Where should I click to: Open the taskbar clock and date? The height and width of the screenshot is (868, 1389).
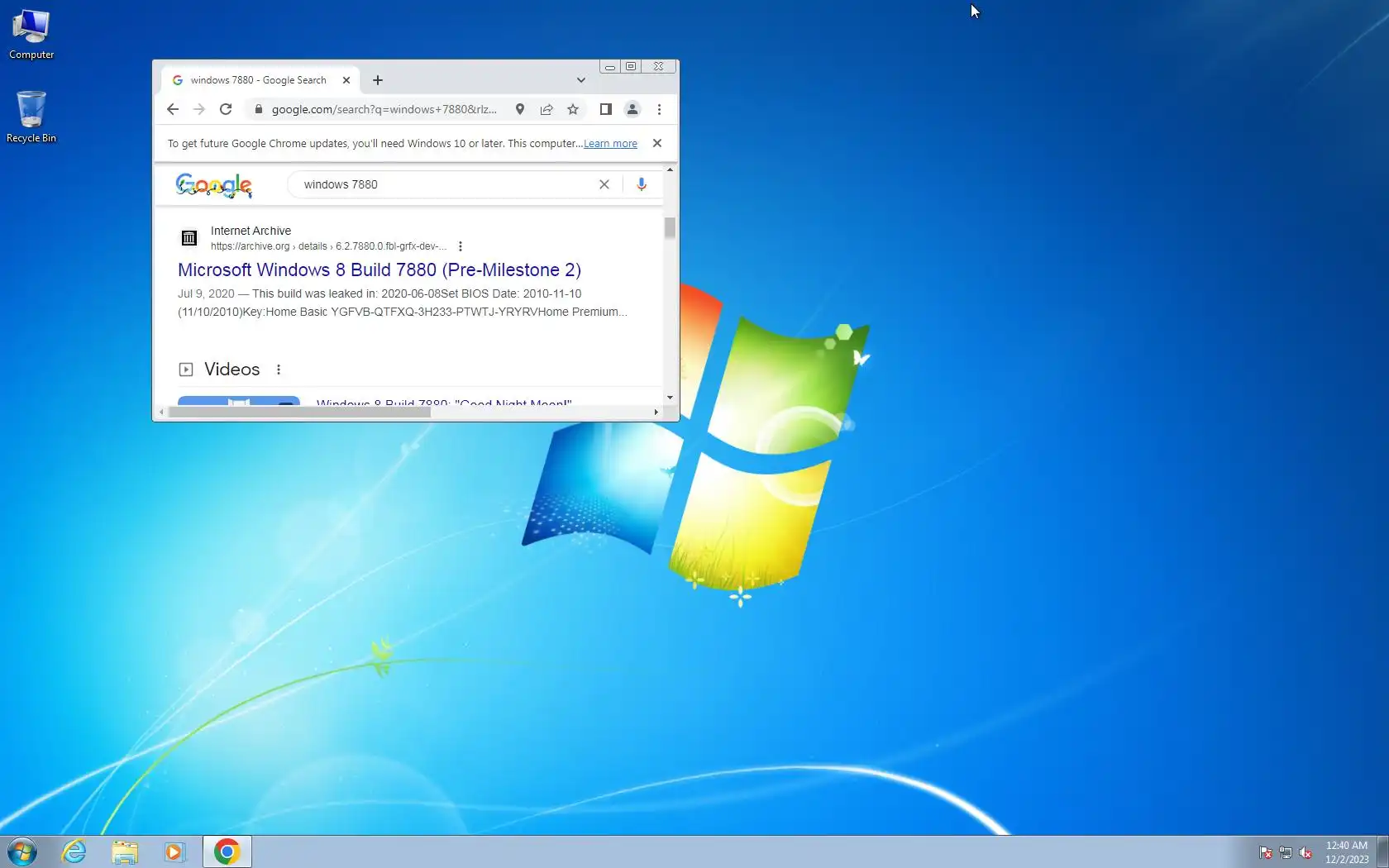coord(1347,852)
